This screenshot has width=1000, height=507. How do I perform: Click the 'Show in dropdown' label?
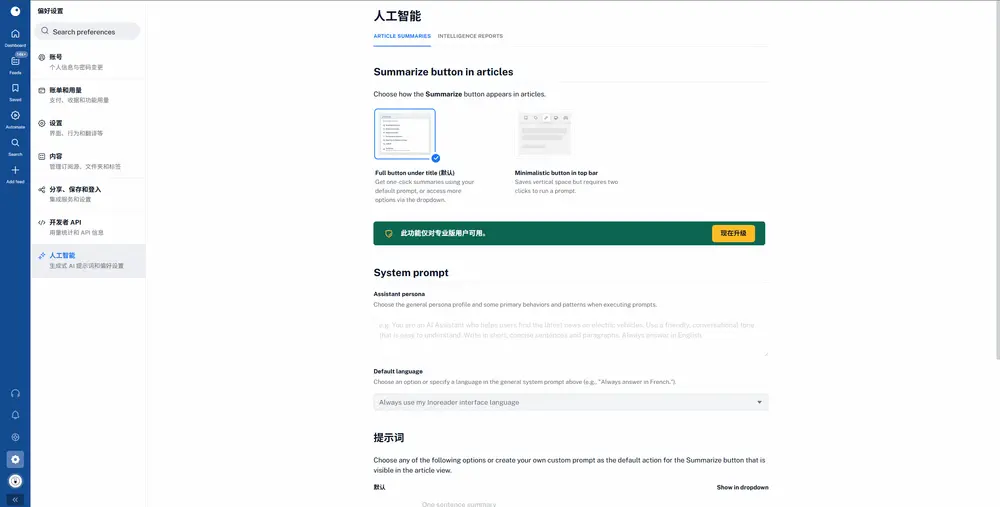(x=742, y=487)
